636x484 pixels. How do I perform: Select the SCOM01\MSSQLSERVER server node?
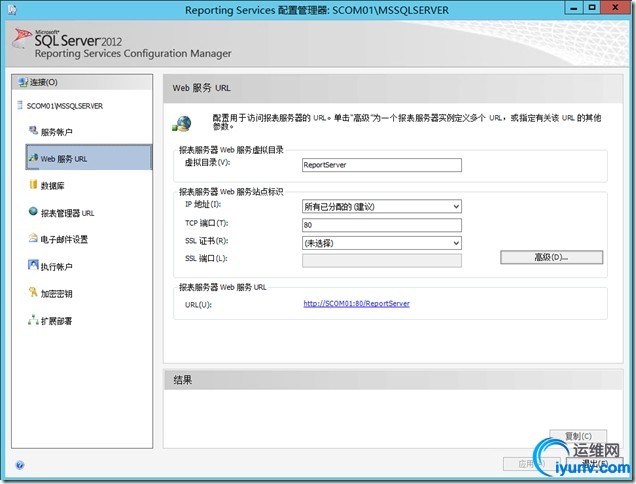(64, 106)
